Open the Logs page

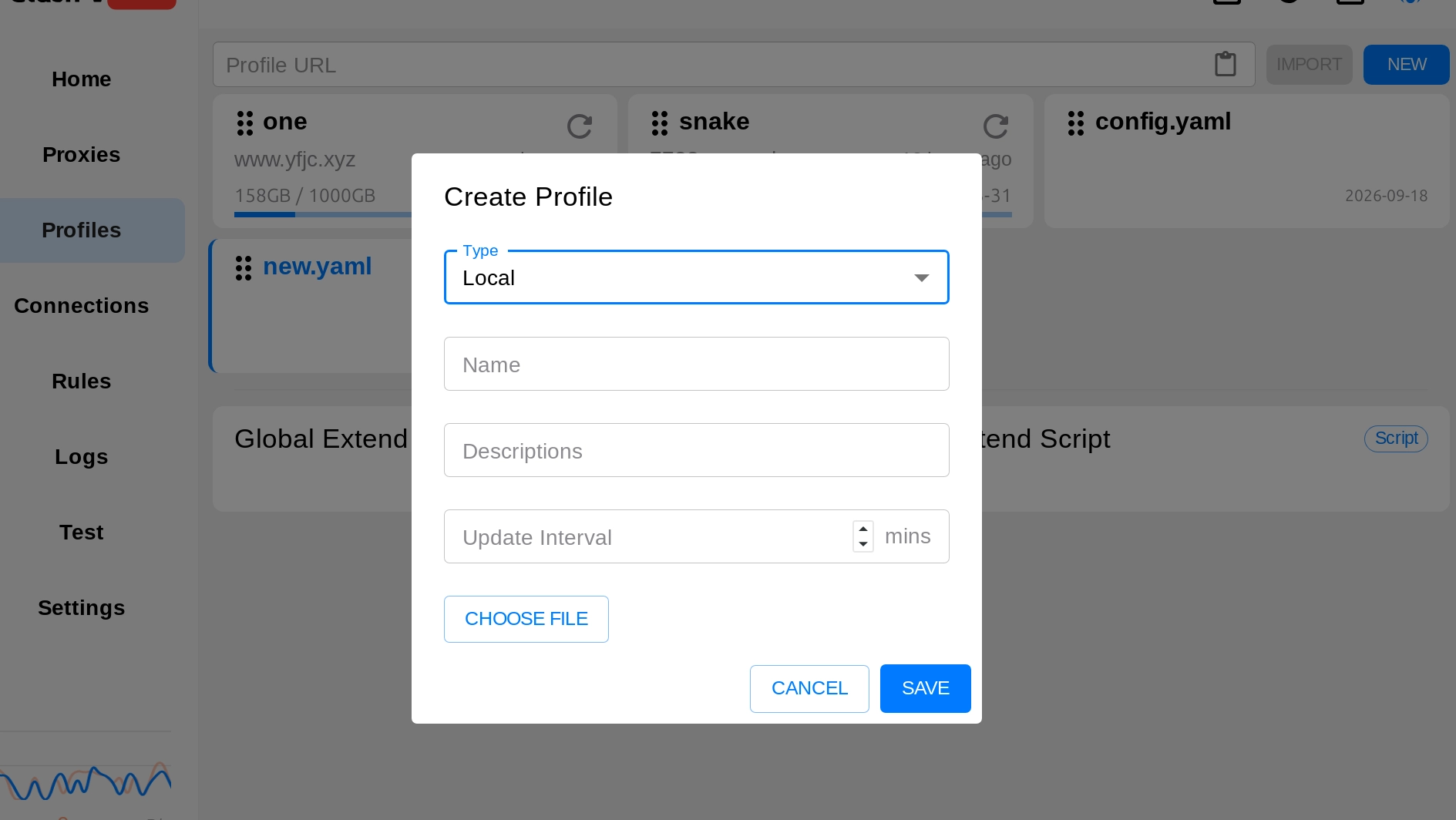(x=82, y=457)
